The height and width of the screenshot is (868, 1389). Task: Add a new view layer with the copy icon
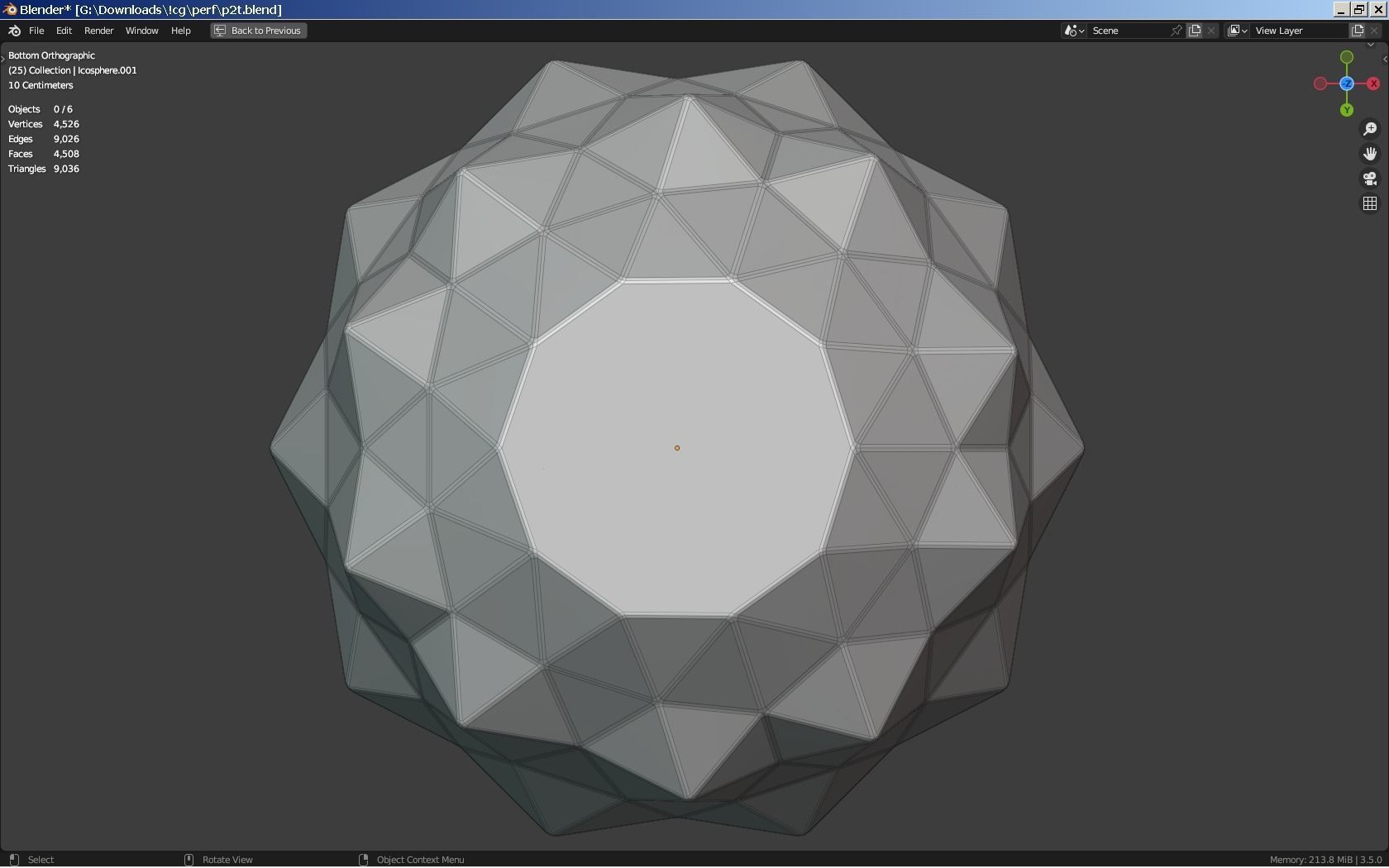pyautogui.click(x=1358, y=31)
